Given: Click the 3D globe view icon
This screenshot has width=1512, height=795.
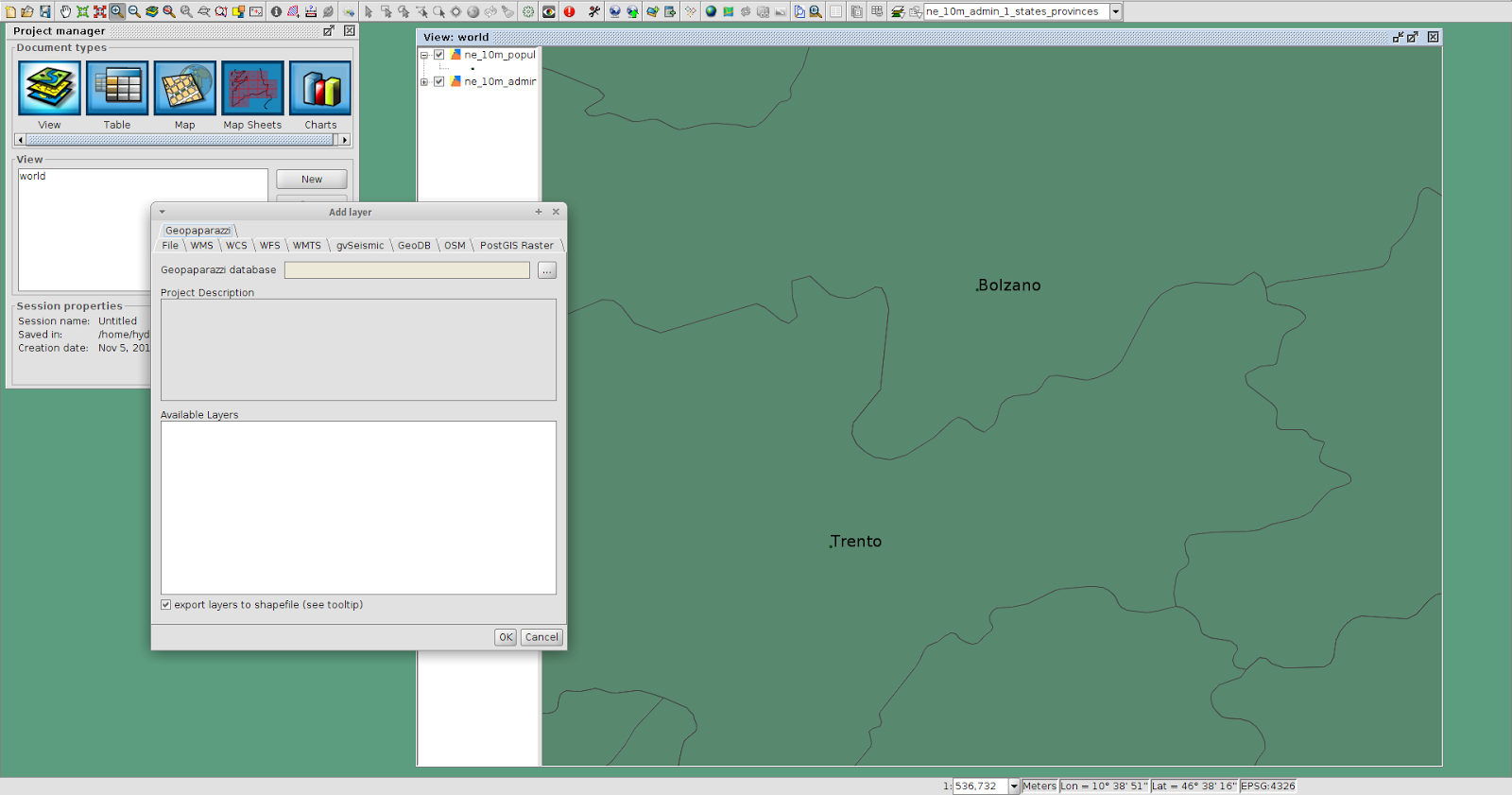Looking at the screenshot, I should click(x=711, y=11).
